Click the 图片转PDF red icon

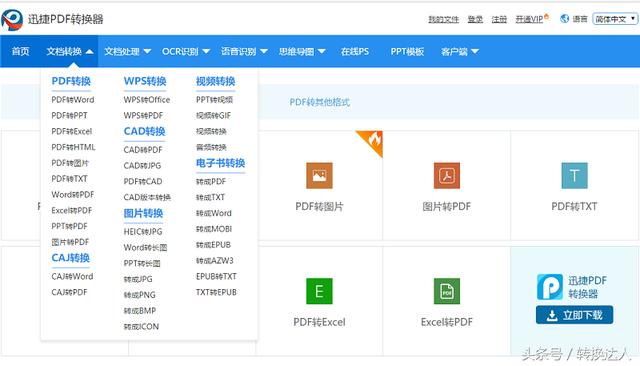(447, 175)
